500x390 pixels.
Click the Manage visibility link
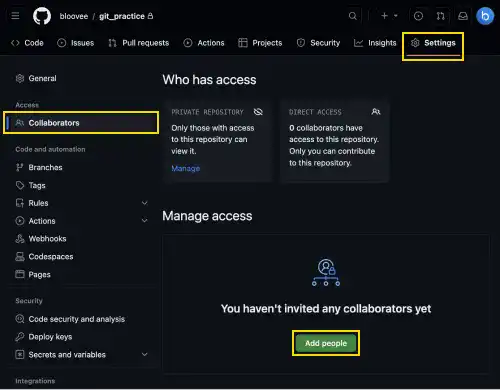186,168
